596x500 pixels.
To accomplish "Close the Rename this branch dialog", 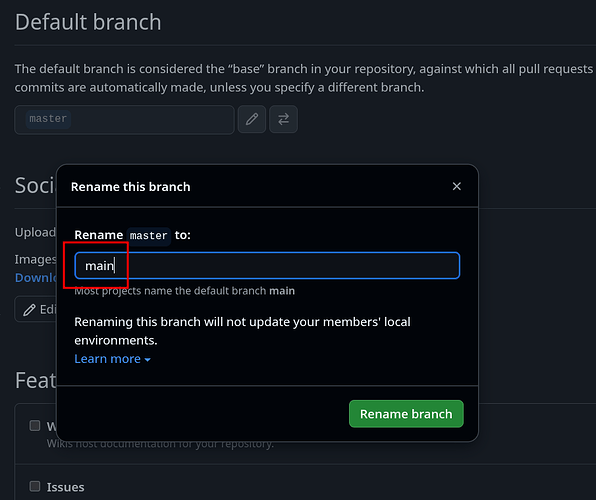I will [x=457, y=186].
